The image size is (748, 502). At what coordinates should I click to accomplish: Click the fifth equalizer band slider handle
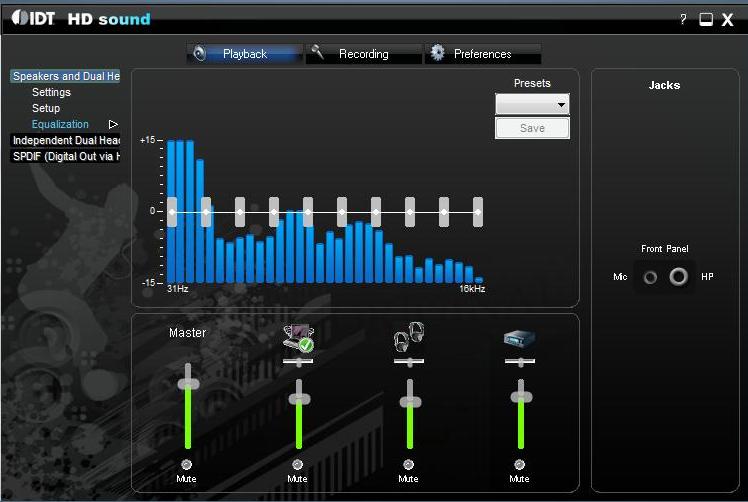pos(308,212)
